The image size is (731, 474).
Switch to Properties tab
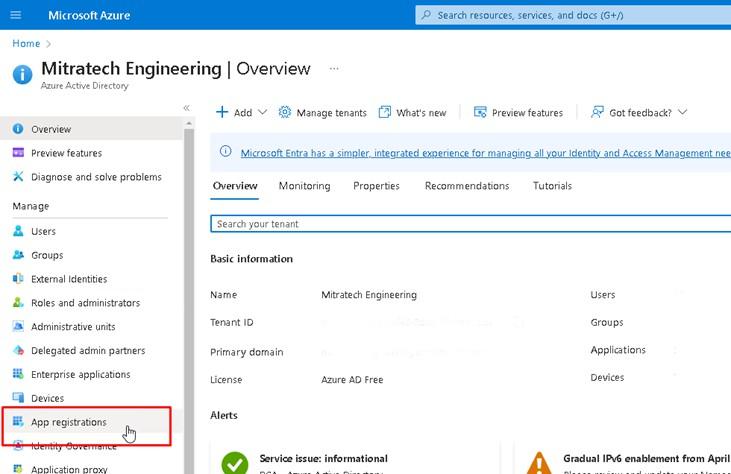click(376, 186)
